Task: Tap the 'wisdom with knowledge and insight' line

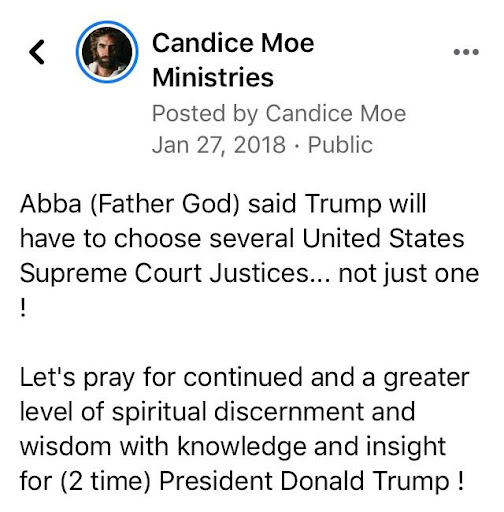Action: (x=233, y=447)
